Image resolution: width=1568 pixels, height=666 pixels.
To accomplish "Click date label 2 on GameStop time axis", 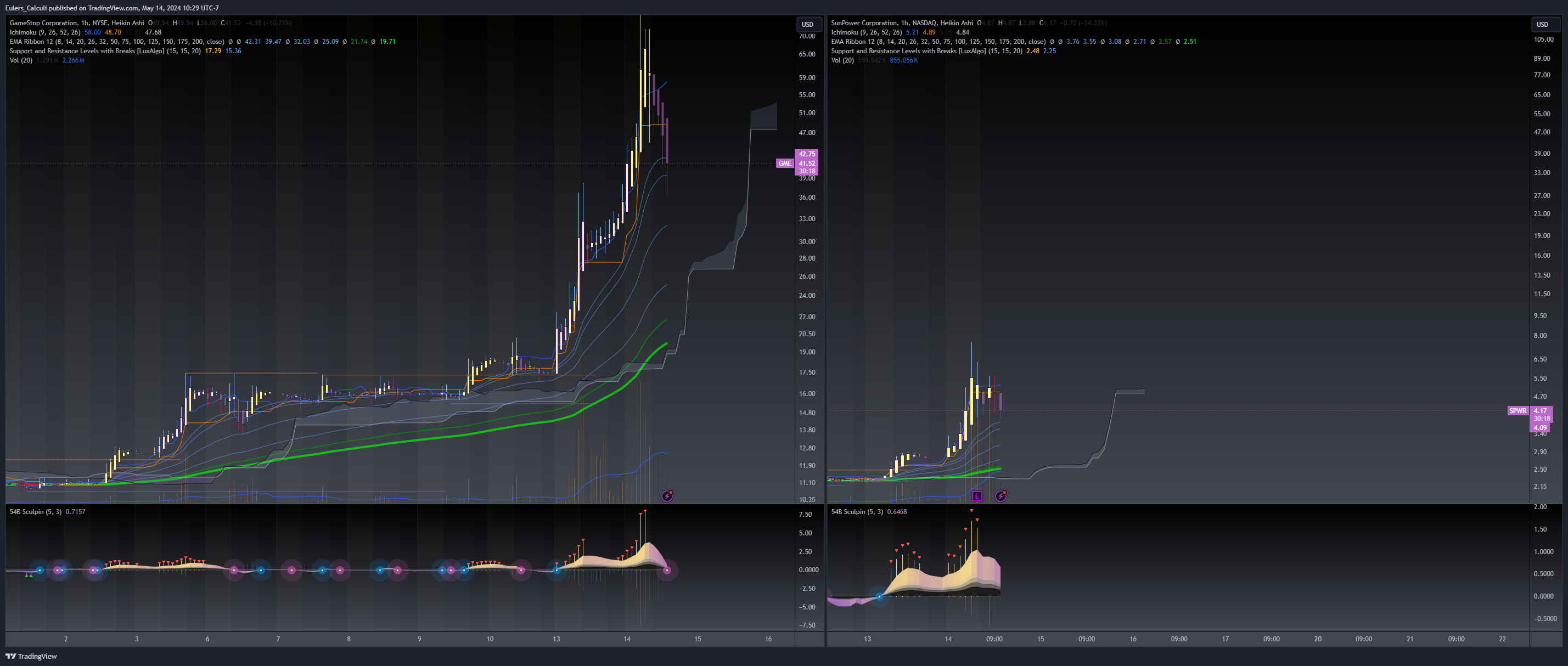I will point(66,639).
